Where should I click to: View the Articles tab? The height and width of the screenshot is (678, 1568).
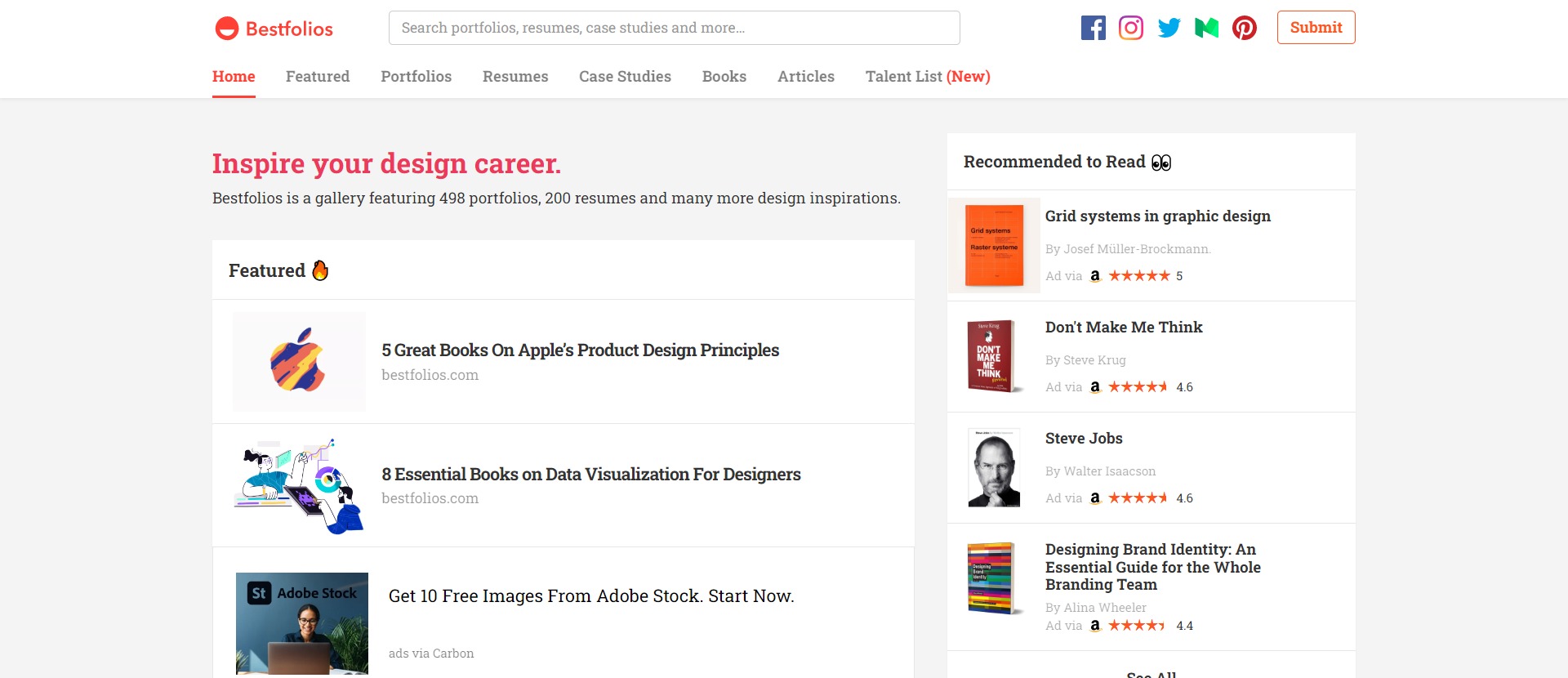tap(806, 77)
